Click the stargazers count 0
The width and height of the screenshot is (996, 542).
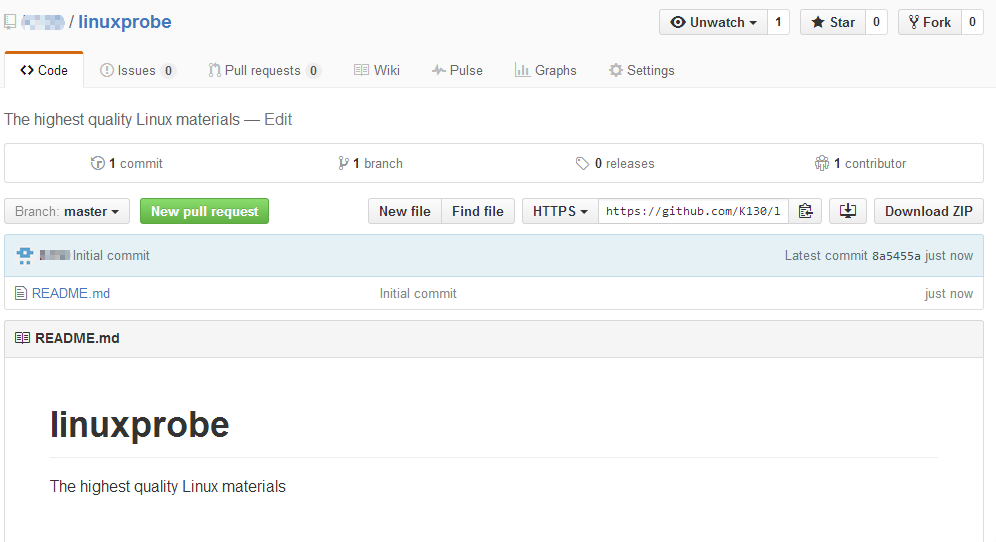tap(876, 22)
